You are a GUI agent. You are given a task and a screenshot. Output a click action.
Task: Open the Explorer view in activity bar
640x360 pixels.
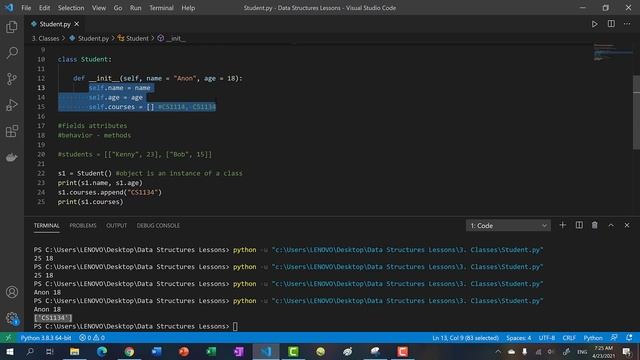[x=12, y=27]
